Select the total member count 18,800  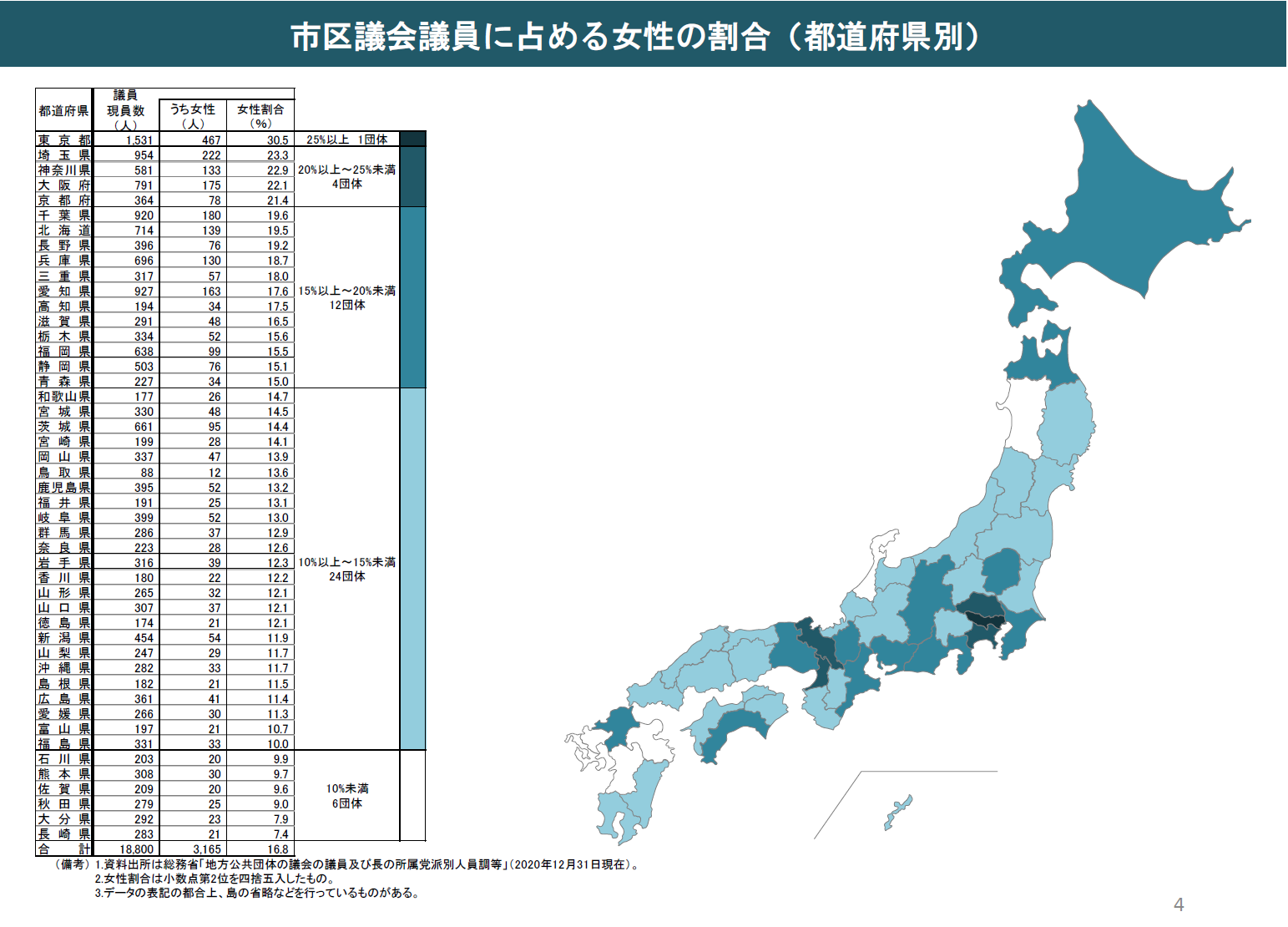click(x=137, y=849)
